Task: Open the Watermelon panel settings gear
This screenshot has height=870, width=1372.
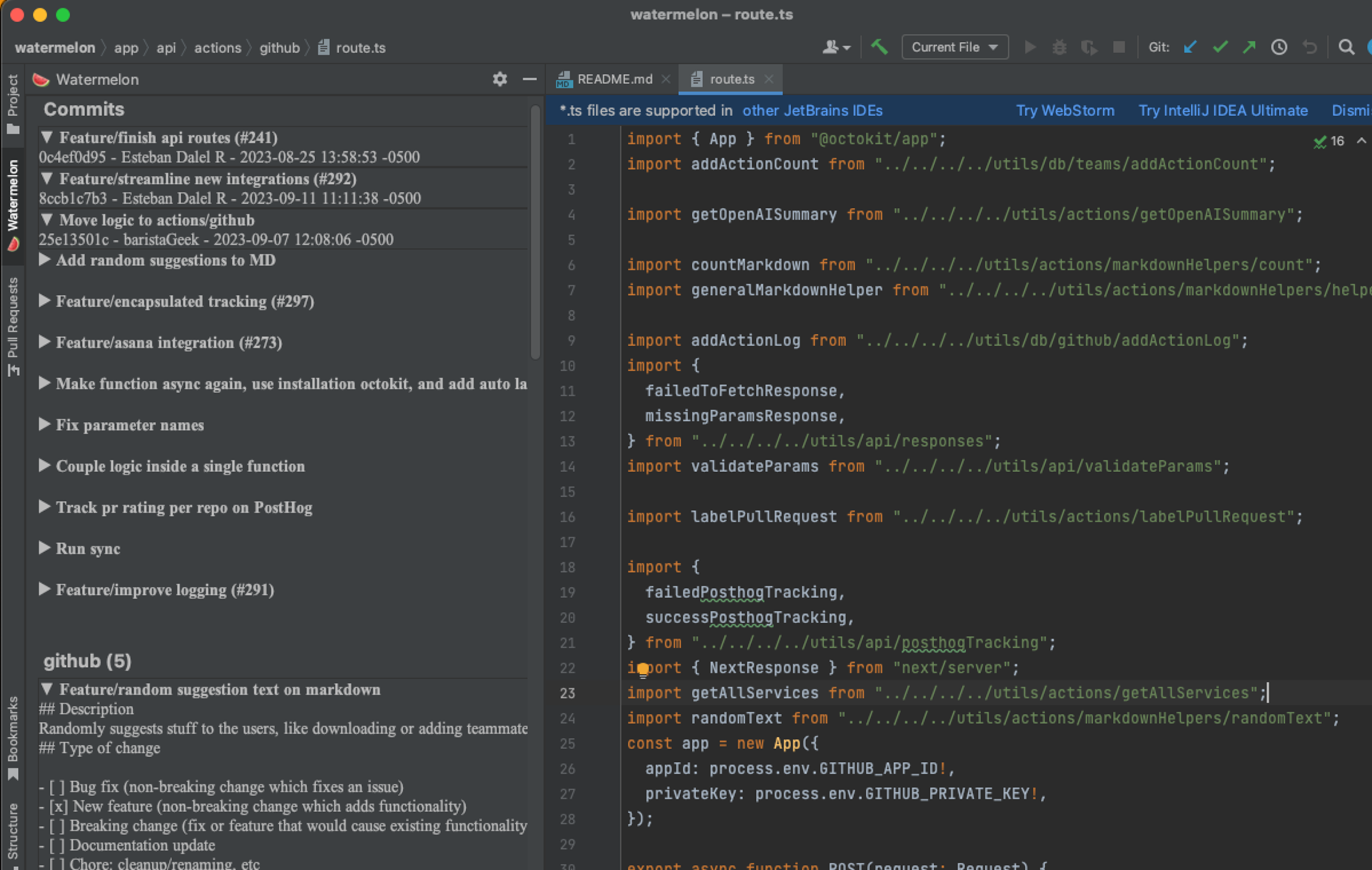Action: [499, 79]
